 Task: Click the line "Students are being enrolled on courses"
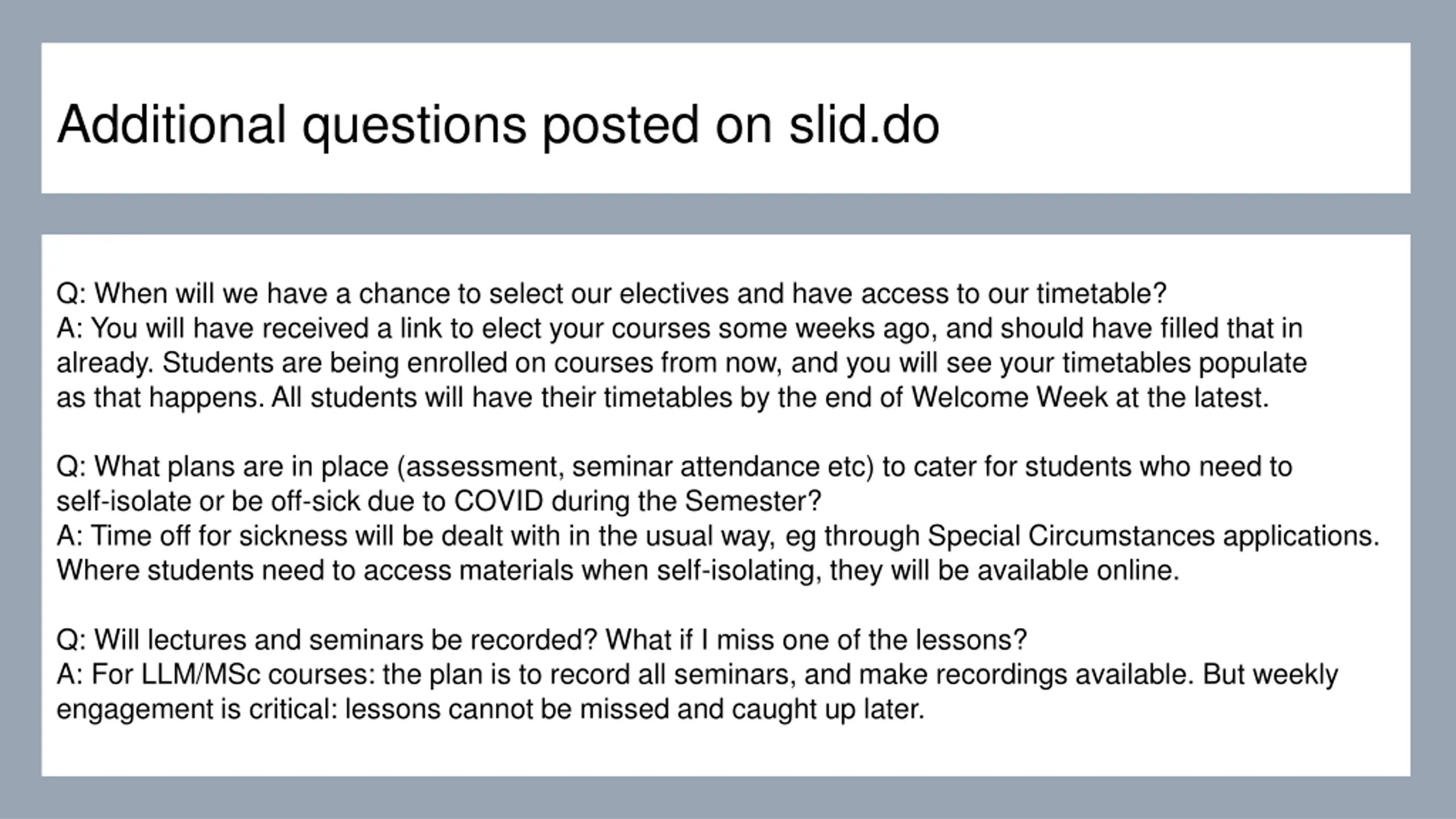(x=681, y=363)
